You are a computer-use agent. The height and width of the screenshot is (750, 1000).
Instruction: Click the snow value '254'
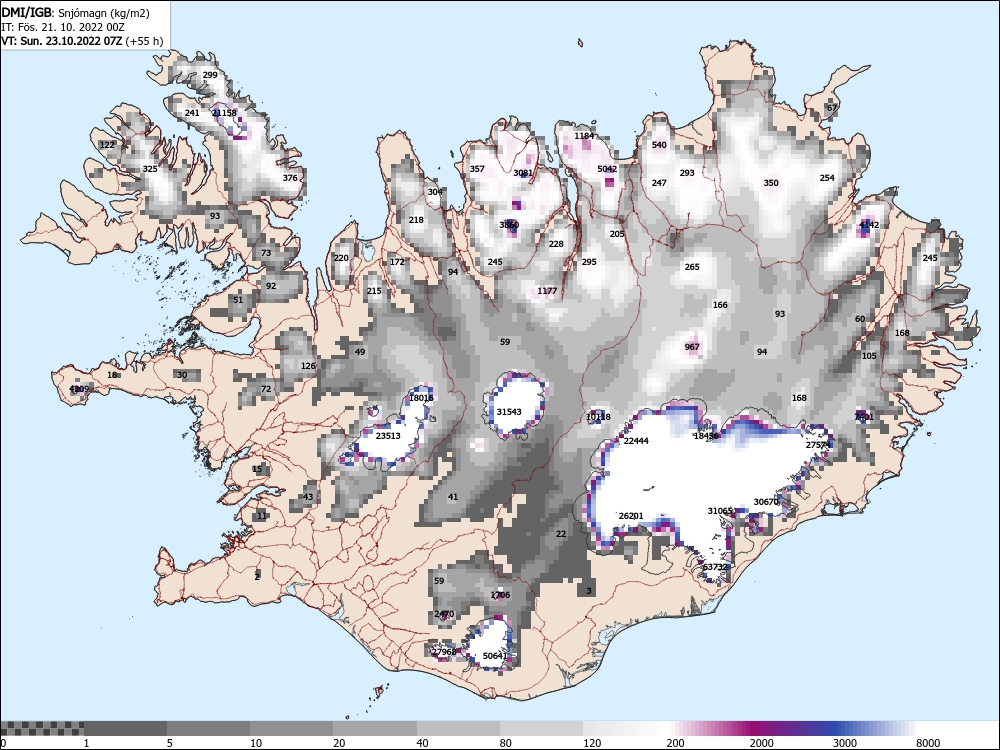tap(827, 178)
